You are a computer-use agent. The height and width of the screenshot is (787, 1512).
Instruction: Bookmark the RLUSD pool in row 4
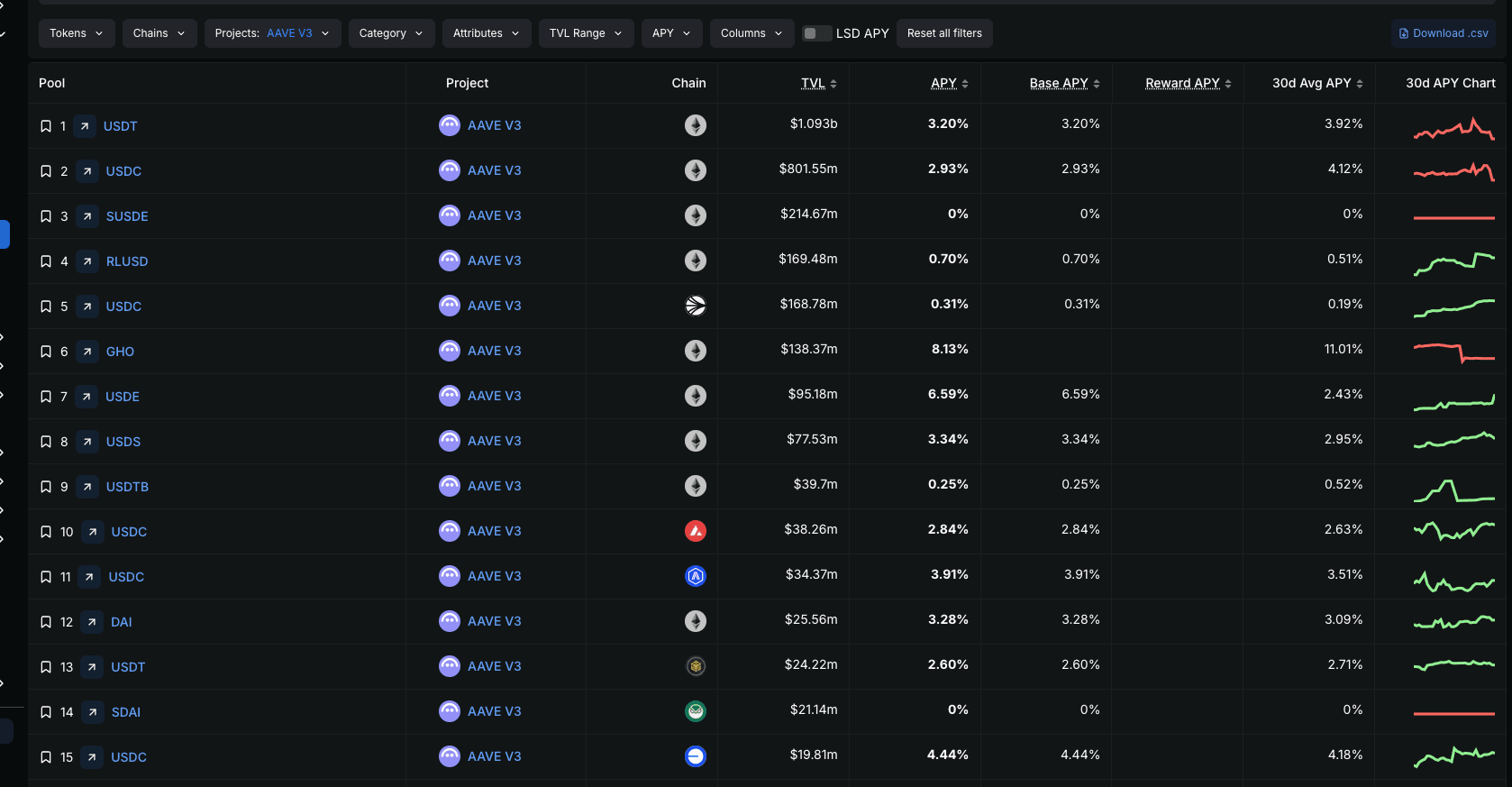click(x=46, y=261)
